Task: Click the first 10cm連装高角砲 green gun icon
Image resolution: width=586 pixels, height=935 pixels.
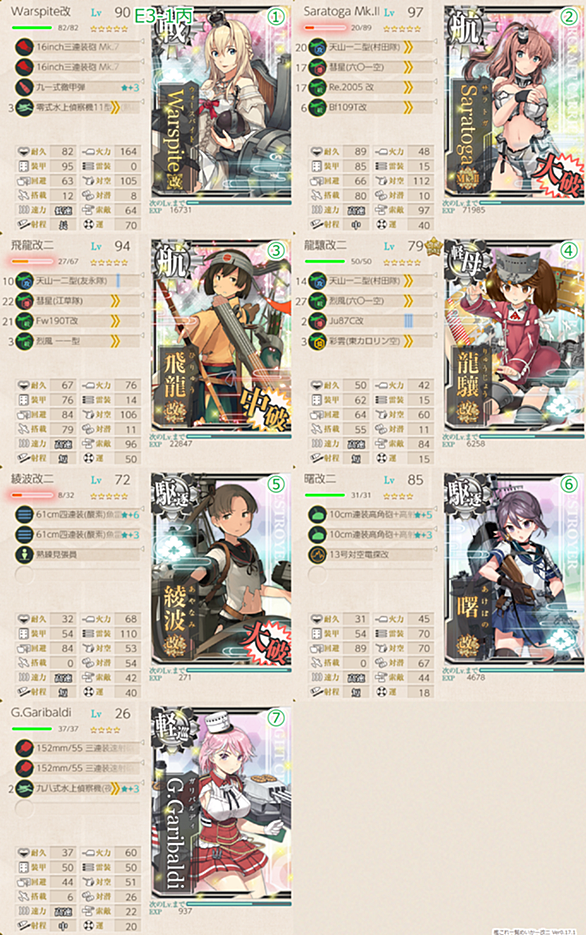Action: (x=317, y=515)
